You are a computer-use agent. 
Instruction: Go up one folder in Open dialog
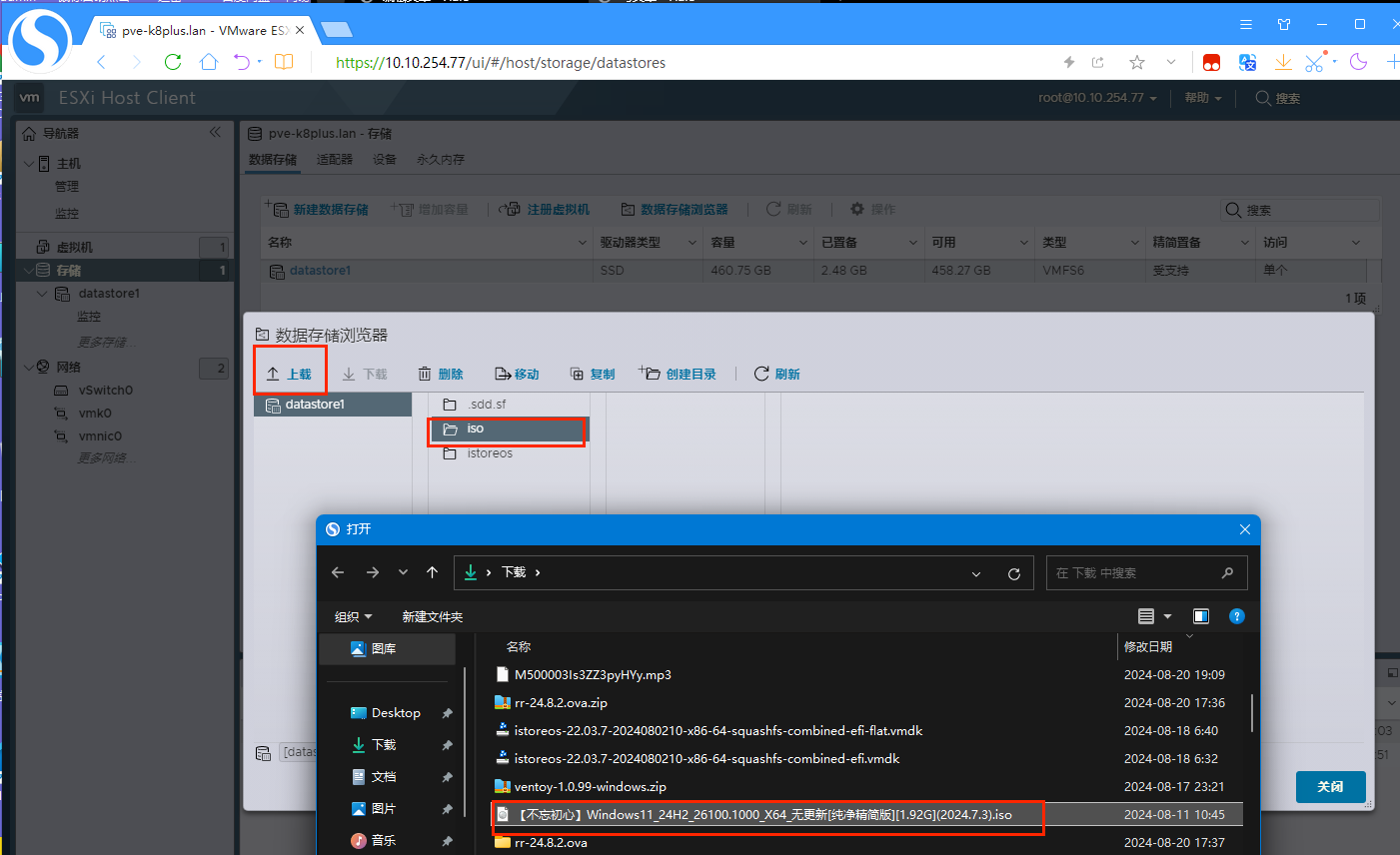[432, 572]
